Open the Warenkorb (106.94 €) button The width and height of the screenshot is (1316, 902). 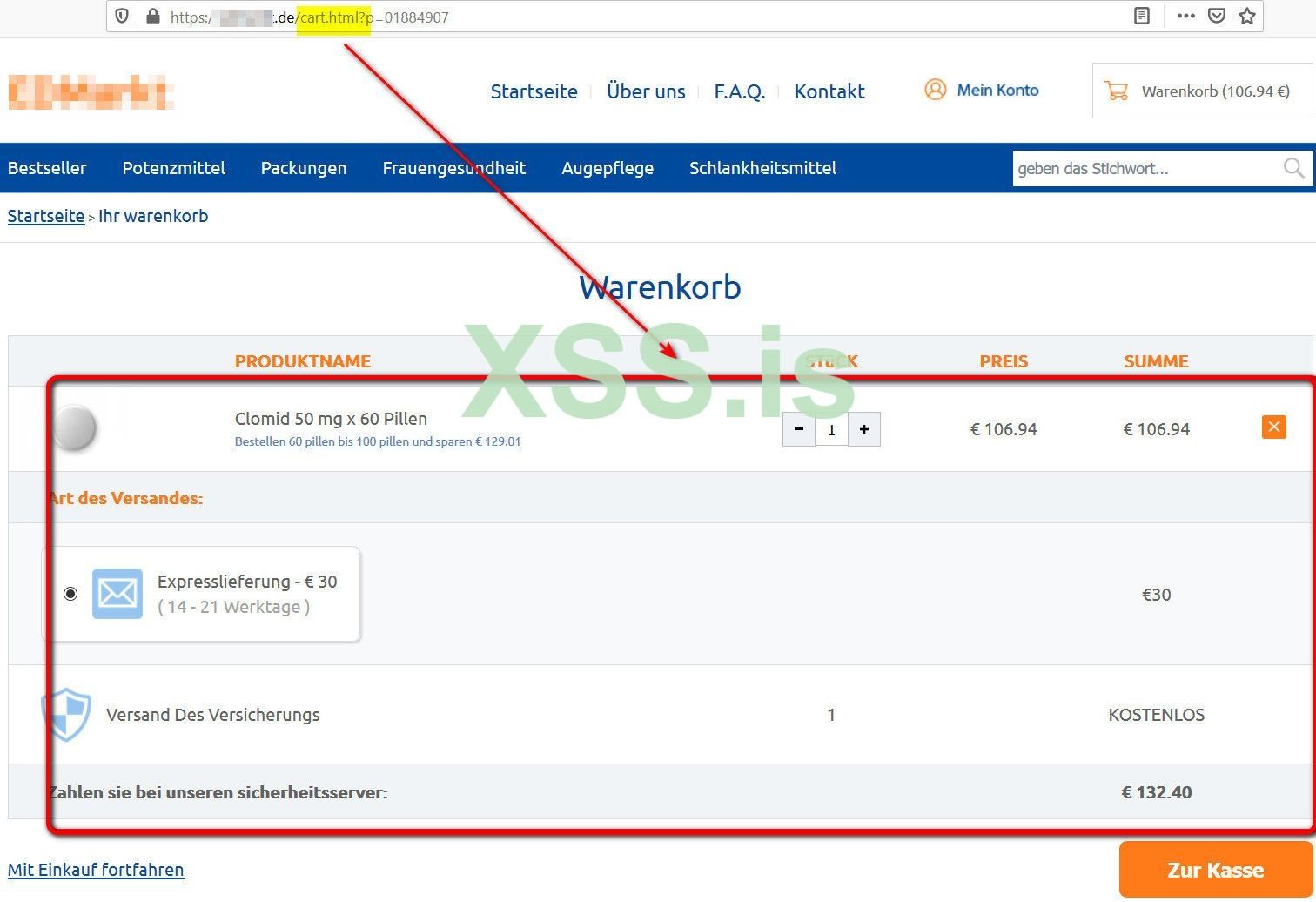pos(1202,91)
